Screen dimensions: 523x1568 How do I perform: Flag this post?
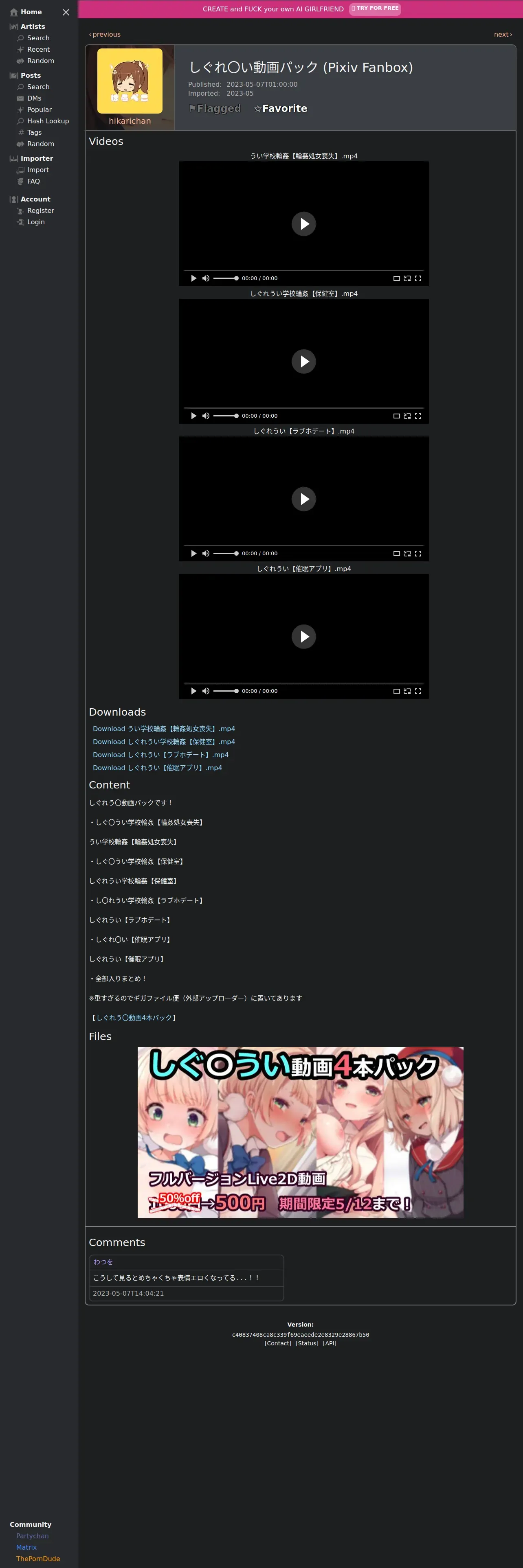(215, 108)
